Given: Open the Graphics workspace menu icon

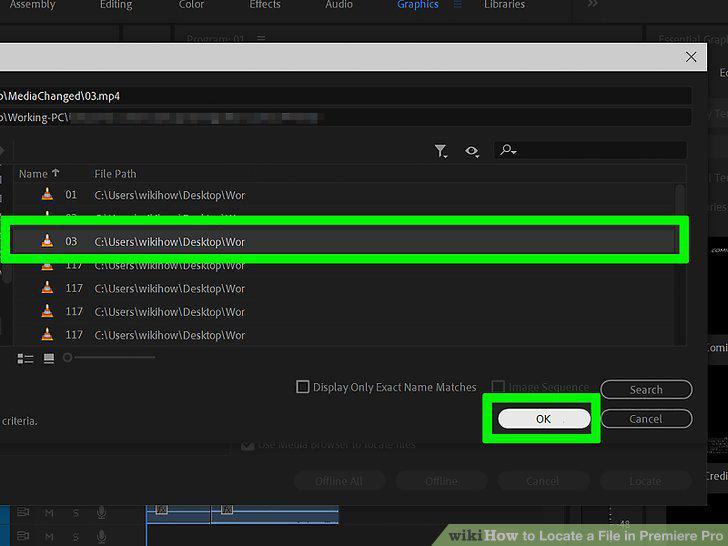Looking at the screenshot, I should coord(458,4).
